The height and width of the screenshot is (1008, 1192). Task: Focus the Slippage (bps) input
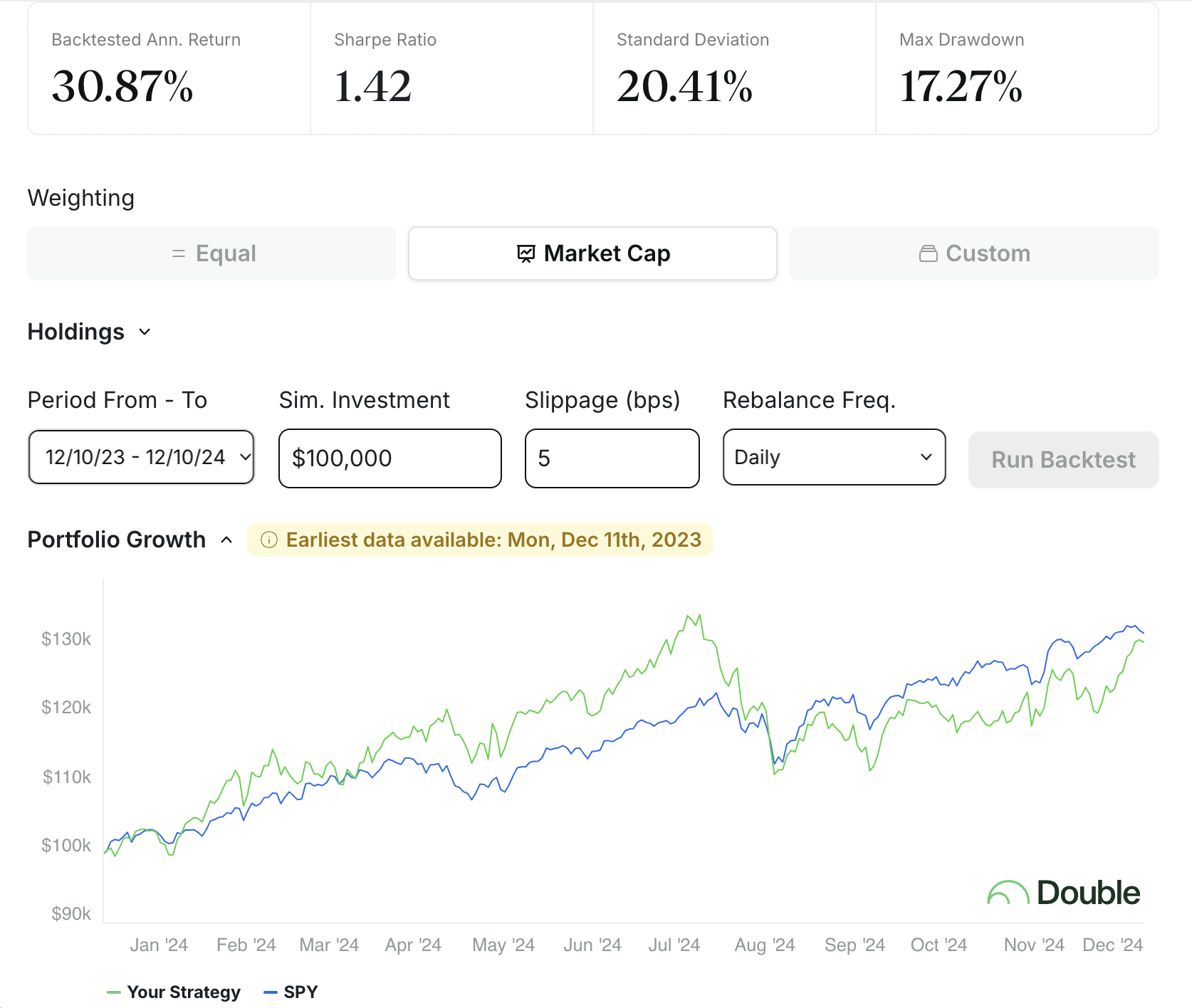612,458
